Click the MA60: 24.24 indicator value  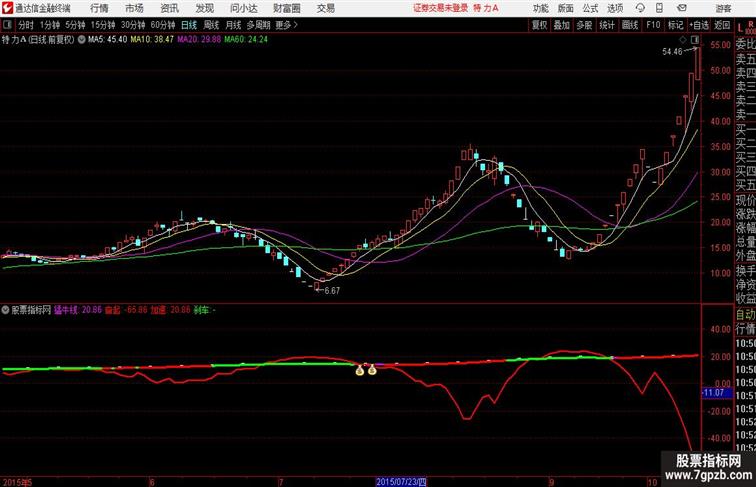click(246, 40)
